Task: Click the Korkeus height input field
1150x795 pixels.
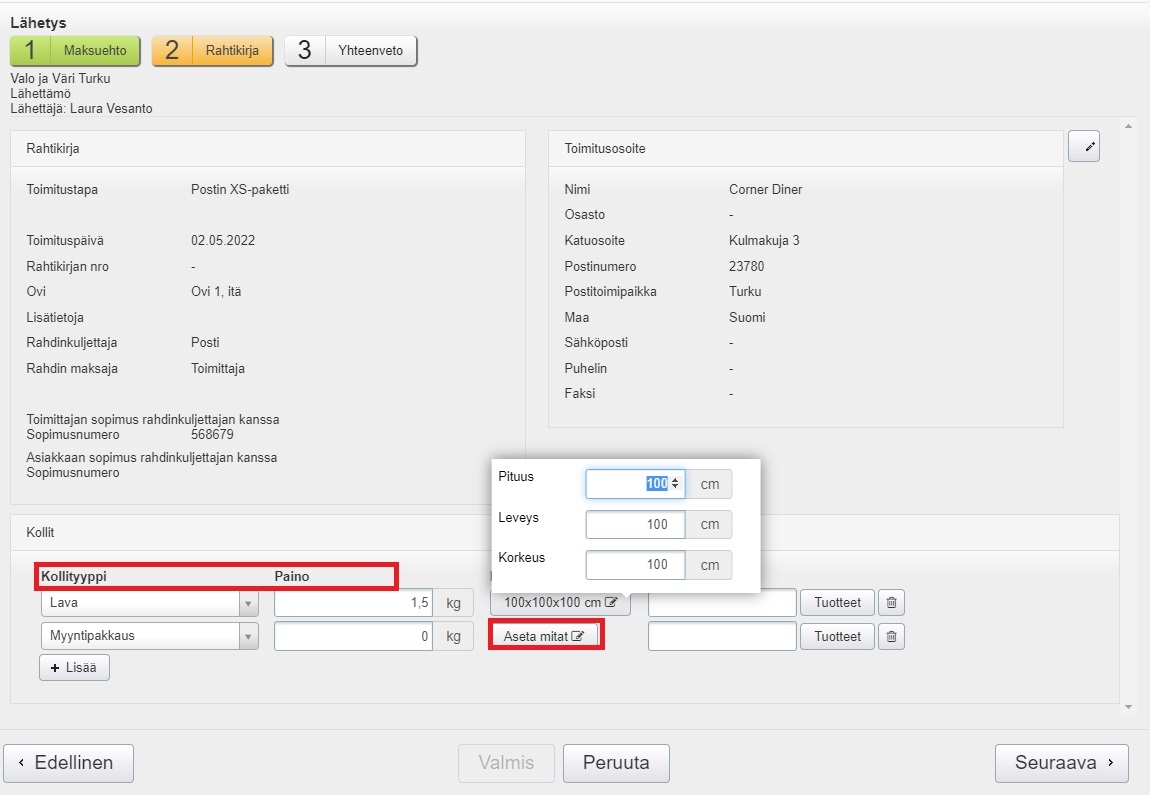Action: coord(635,565)
